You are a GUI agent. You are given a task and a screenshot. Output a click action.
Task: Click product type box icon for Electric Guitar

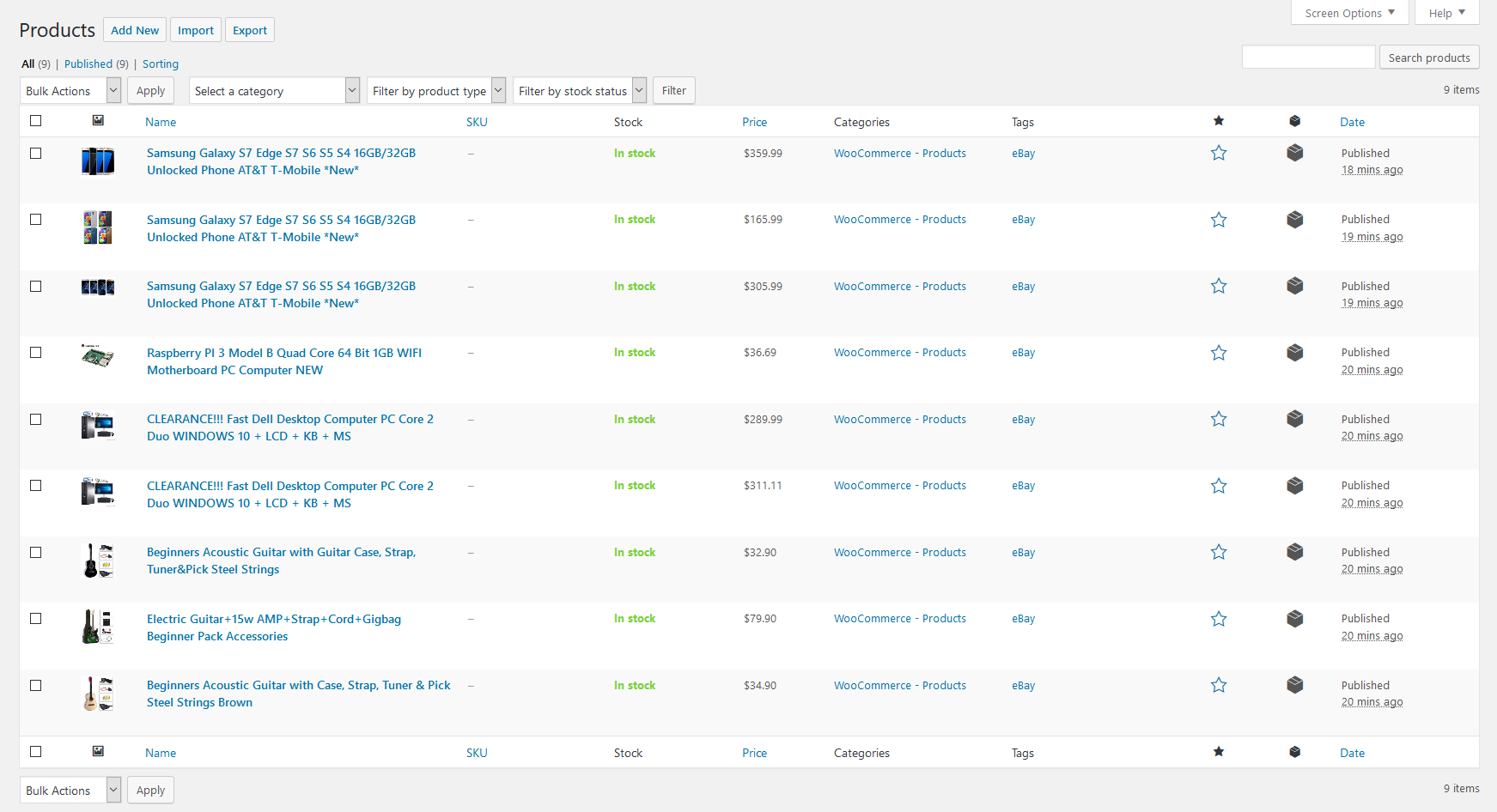point(1294,618)
